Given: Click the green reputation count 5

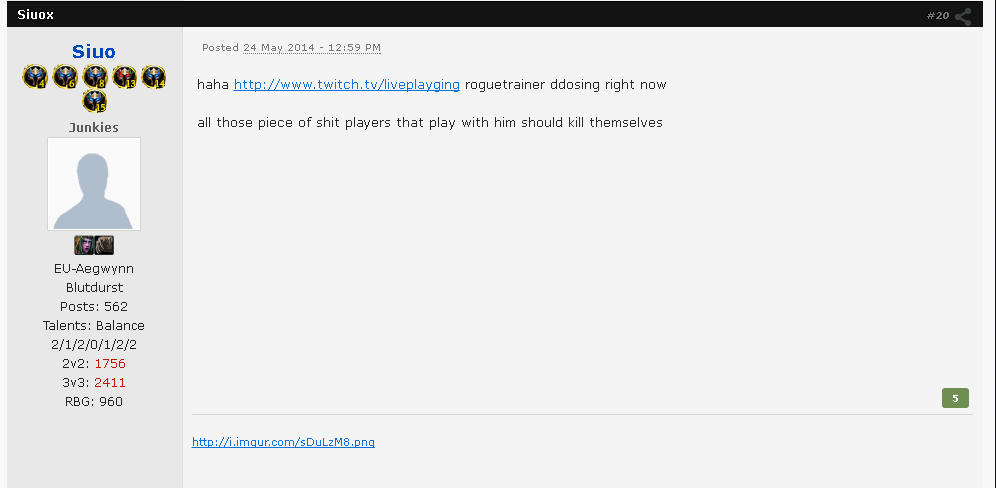Looking at the screenshot, I should (955, 398).
